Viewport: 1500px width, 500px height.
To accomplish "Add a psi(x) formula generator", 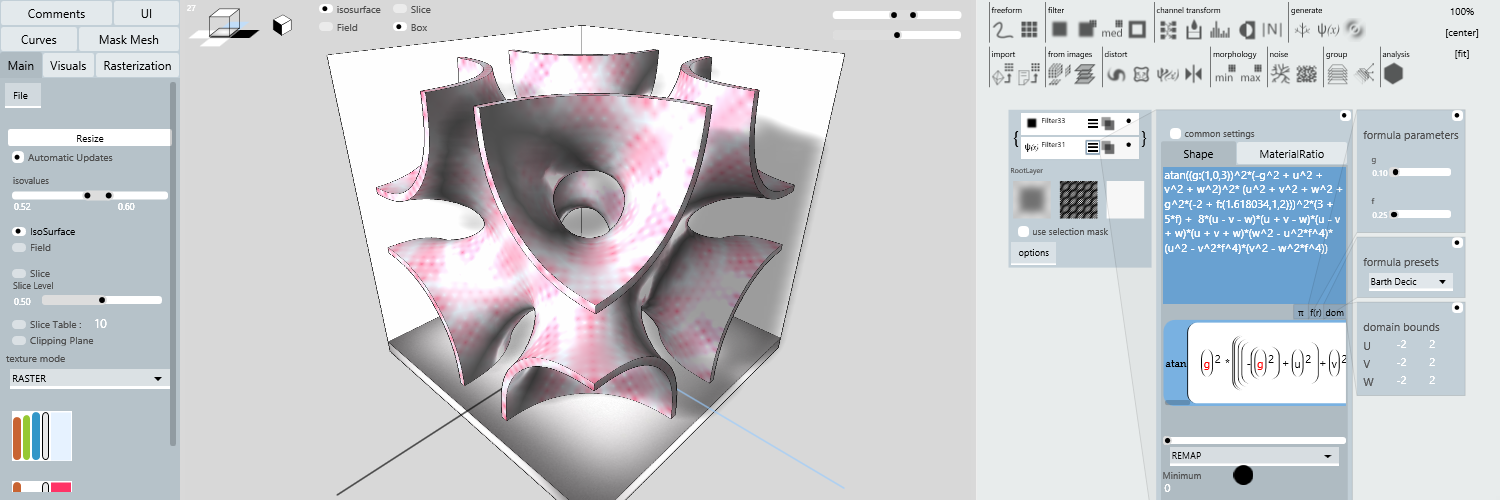I will click(x=1328, y=30).
